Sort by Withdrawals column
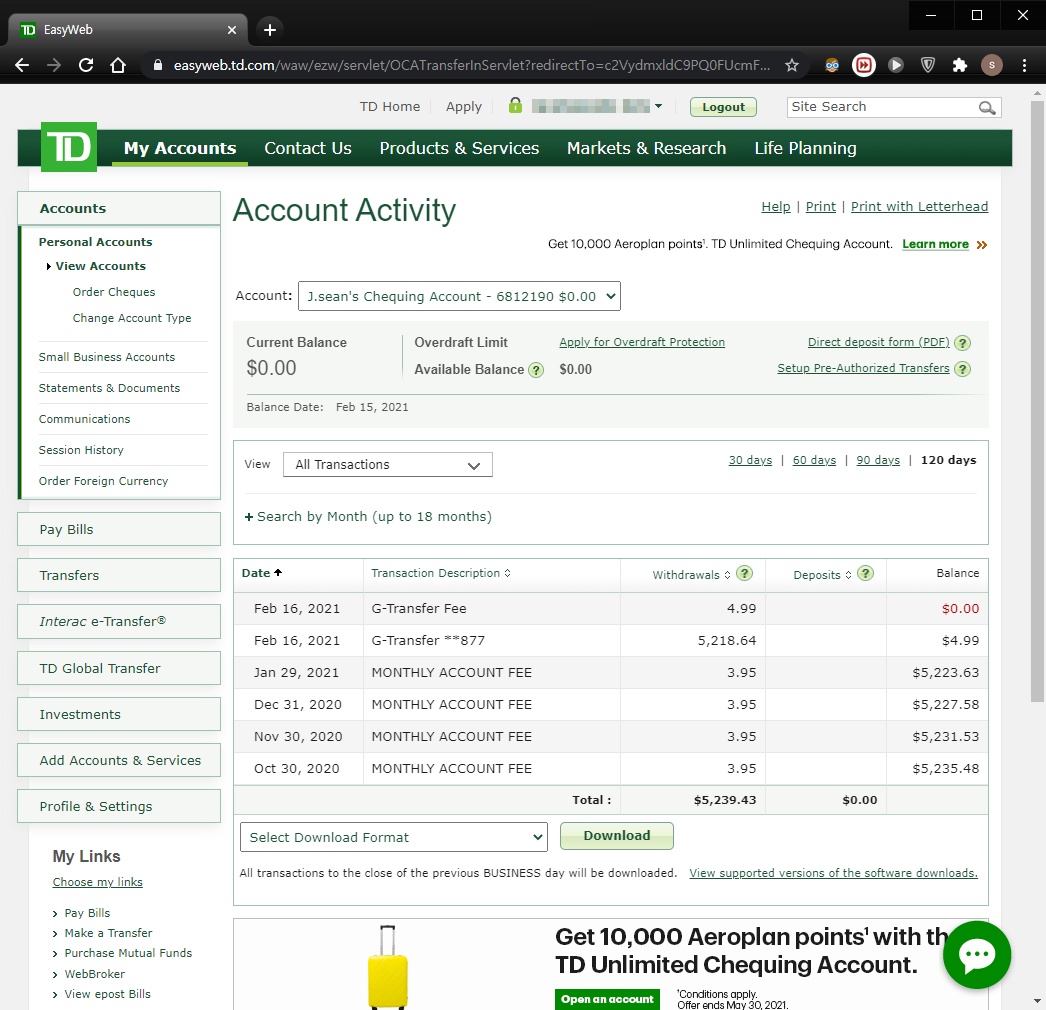Viewport: 1046px width, 1010px height. tap(691, 575)
